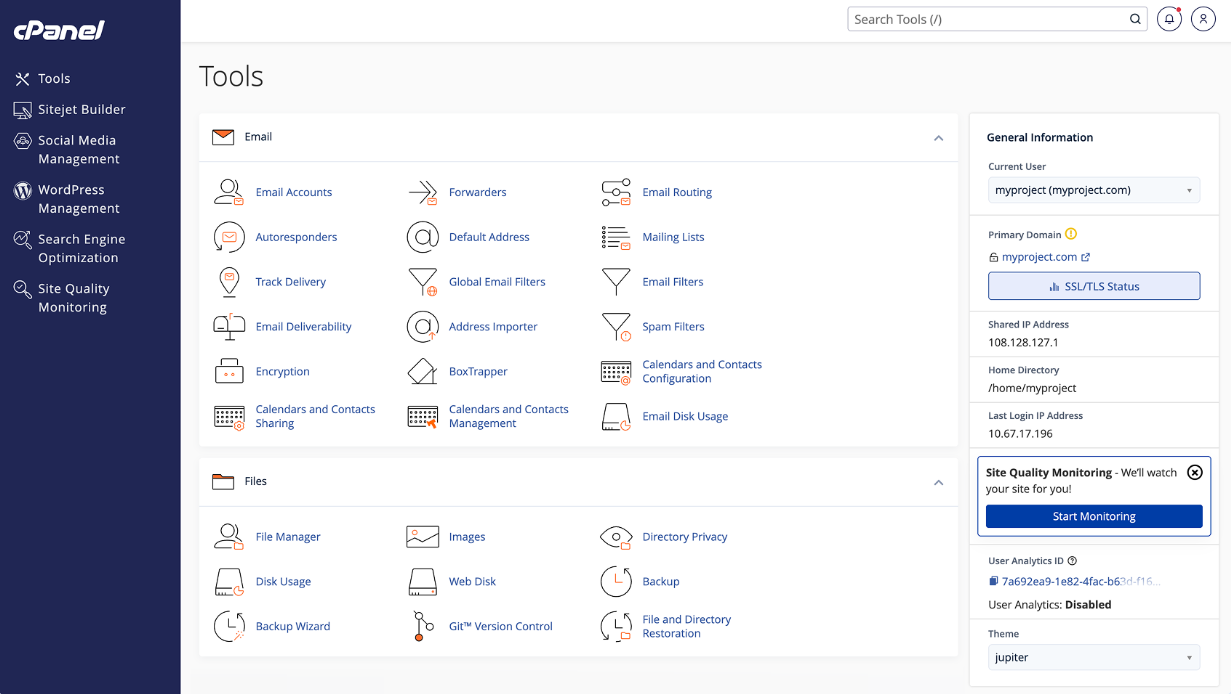Click the SSL/TLS Status button
Viewport: 1231px width, 694px height.
click(1094, 286)
